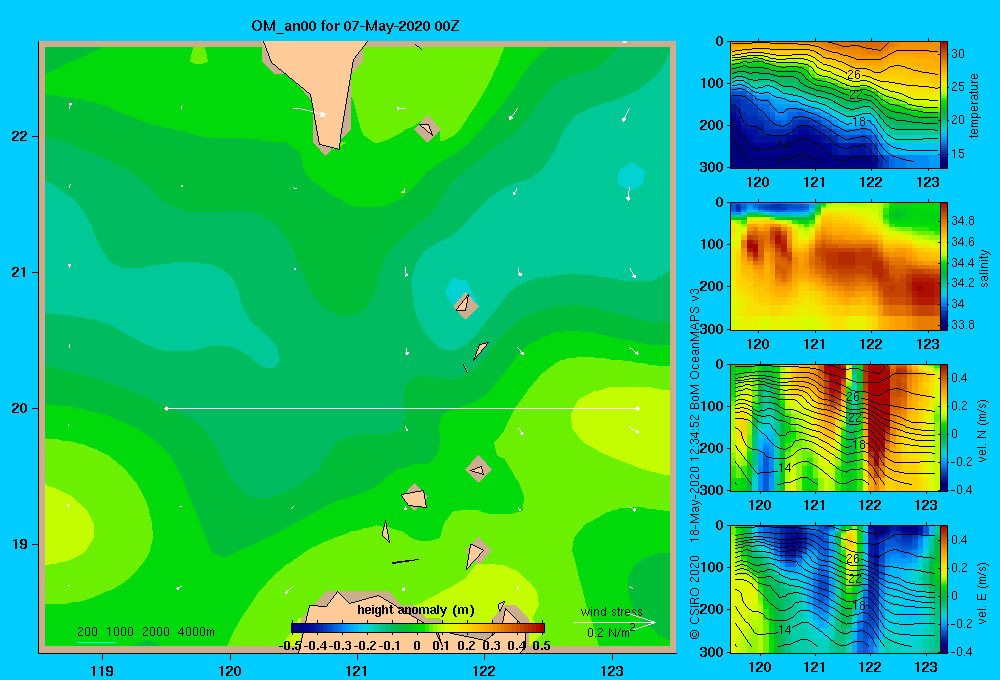Click depth label "100" on temperature plot
Viewport: 1000px width, 680px height.
(x=712, y=83)
